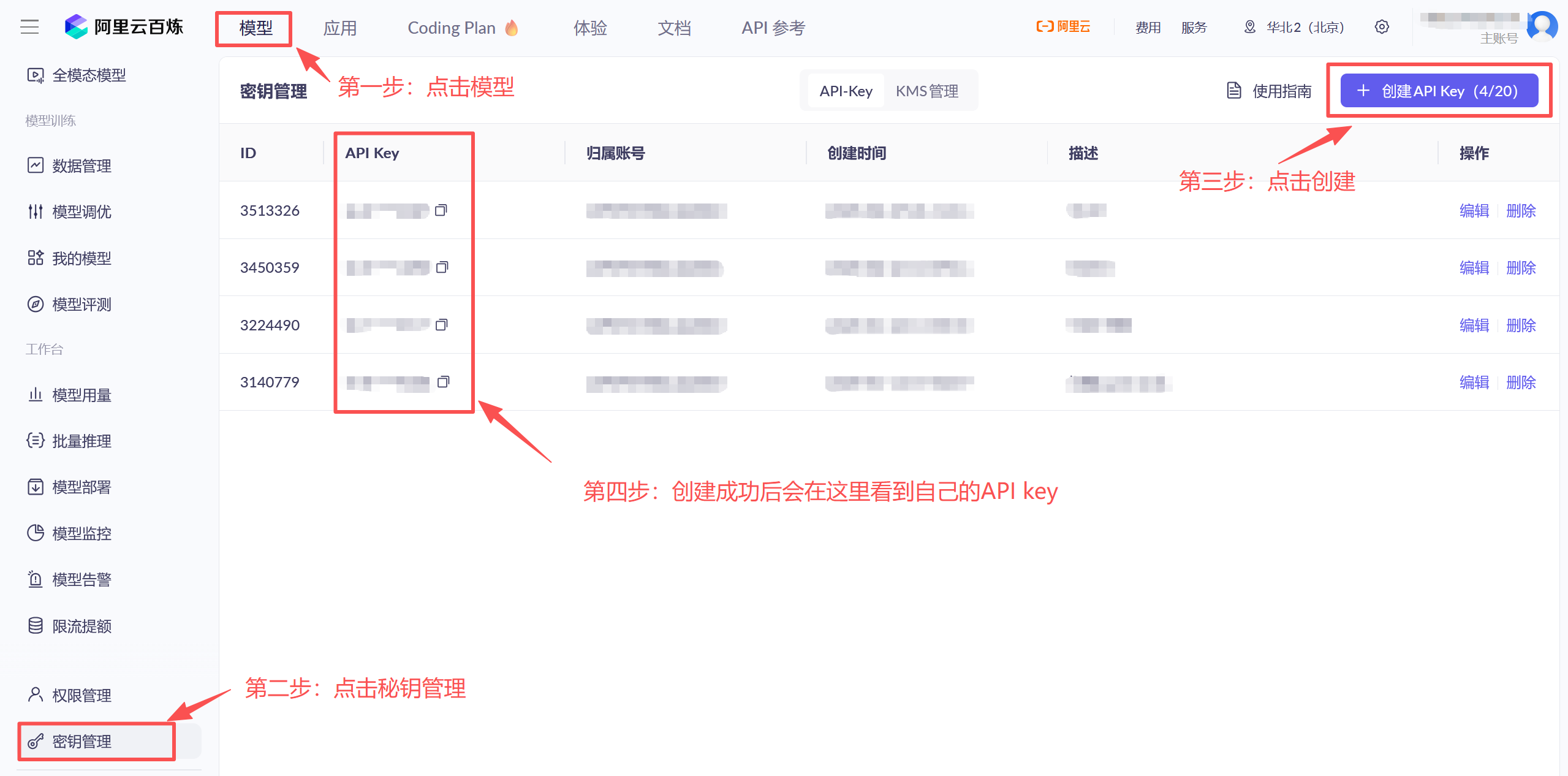Screen dimensions: 1568x776
Task: Copy API key for ID 3224490
Action: (441, 325)
